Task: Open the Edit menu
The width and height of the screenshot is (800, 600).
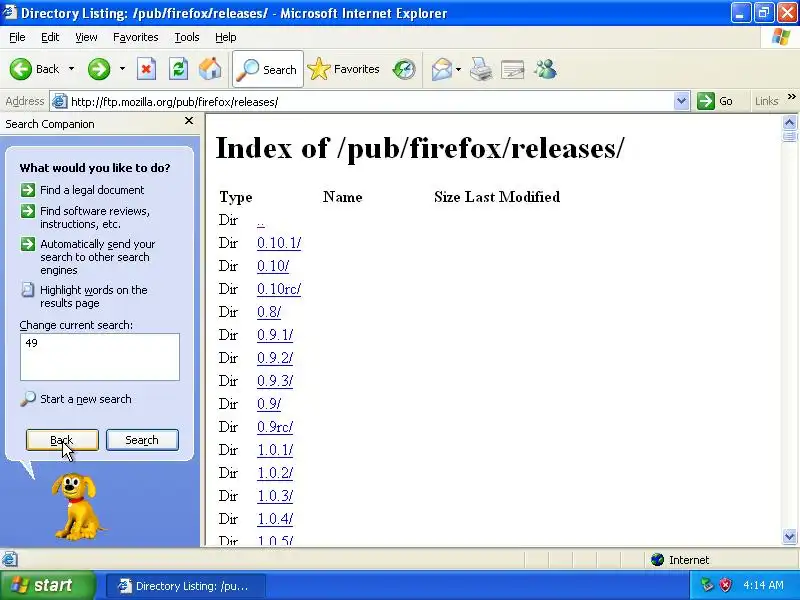Action: click(49, 37)
